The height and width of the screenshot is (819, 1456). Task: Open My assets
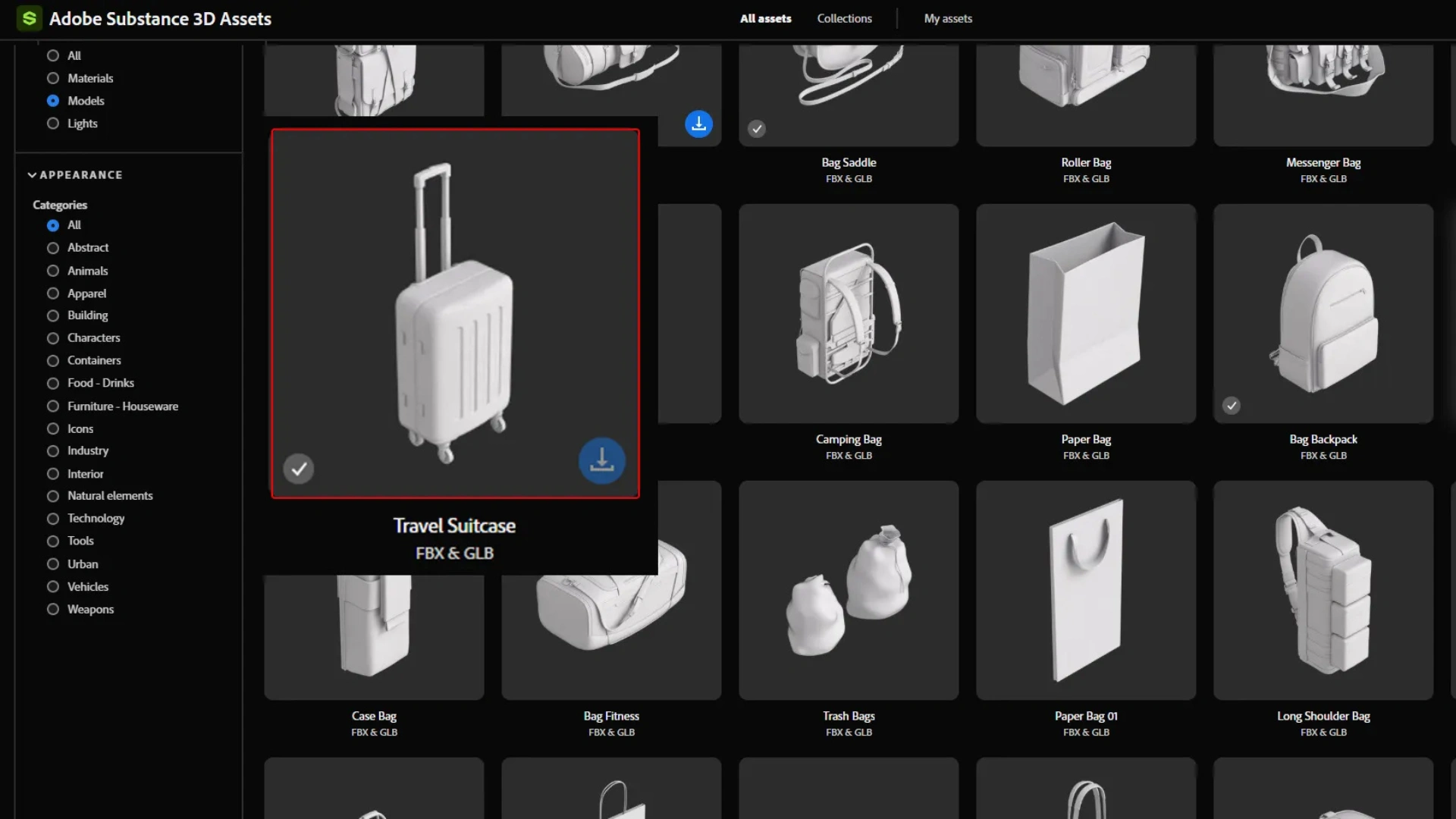click(x=947, y=18)
